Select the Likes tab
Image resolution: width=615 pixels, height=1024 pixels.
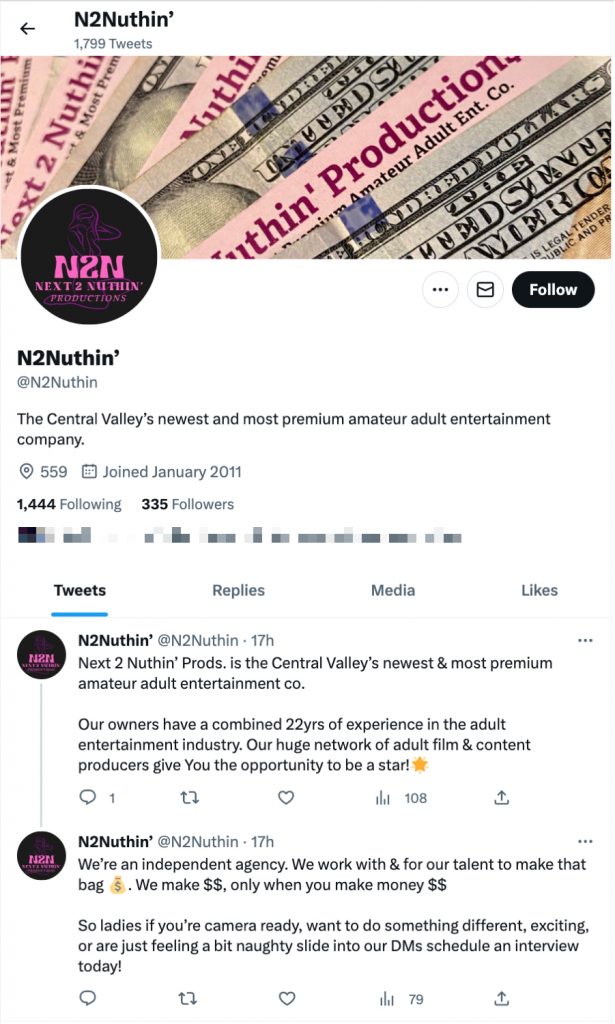(539, 590)
